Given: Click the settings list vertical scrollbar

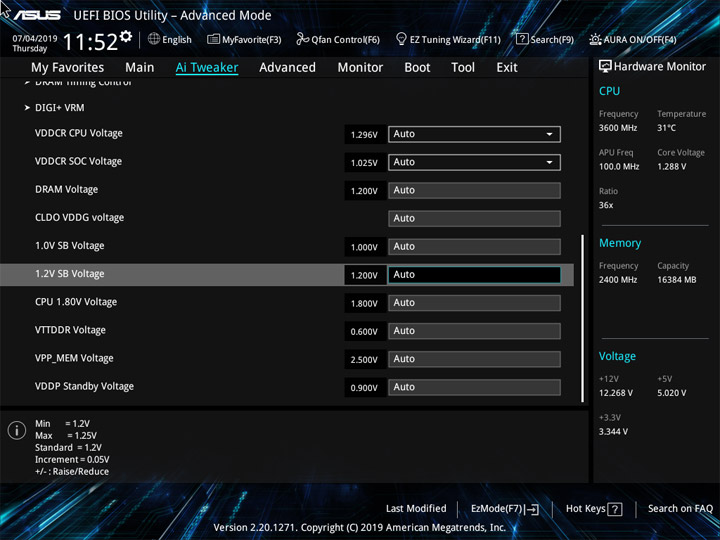Looking at the screenshot, I should [583, 319].
